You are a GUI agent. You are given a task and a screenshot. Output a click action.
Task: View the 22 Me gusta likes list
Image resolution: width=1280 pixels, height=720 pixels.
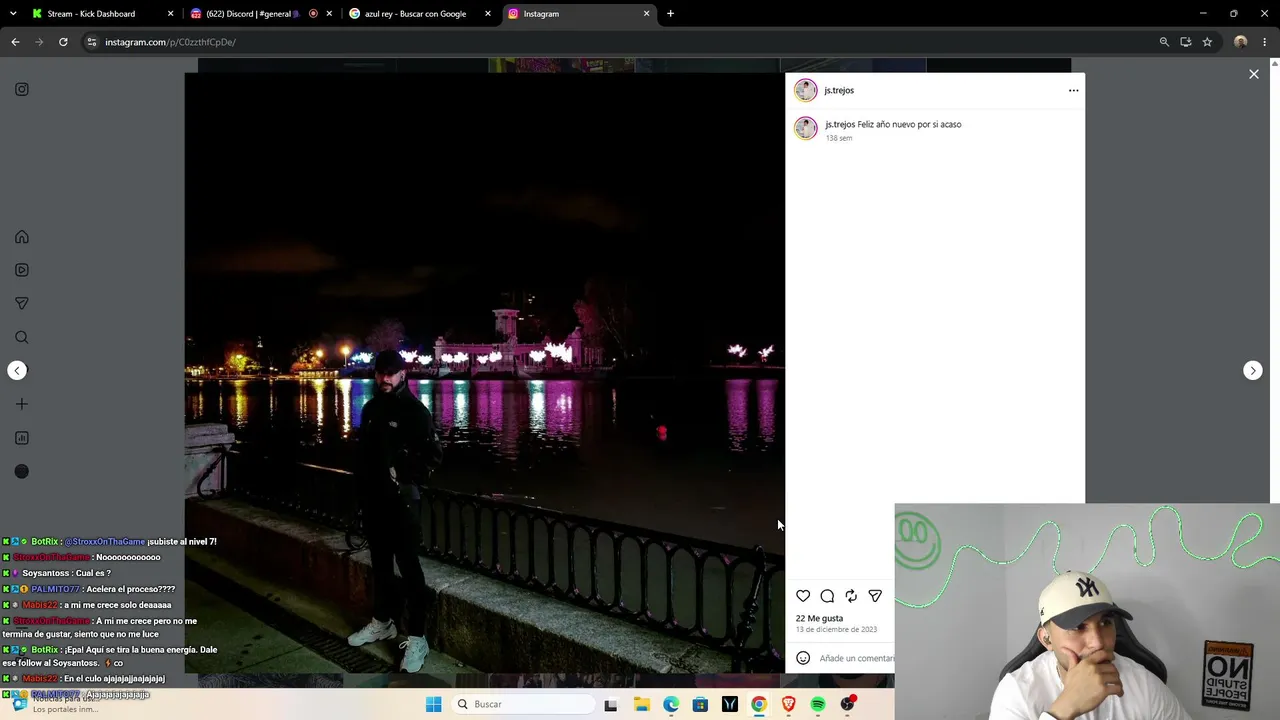(x=819, y=618)
